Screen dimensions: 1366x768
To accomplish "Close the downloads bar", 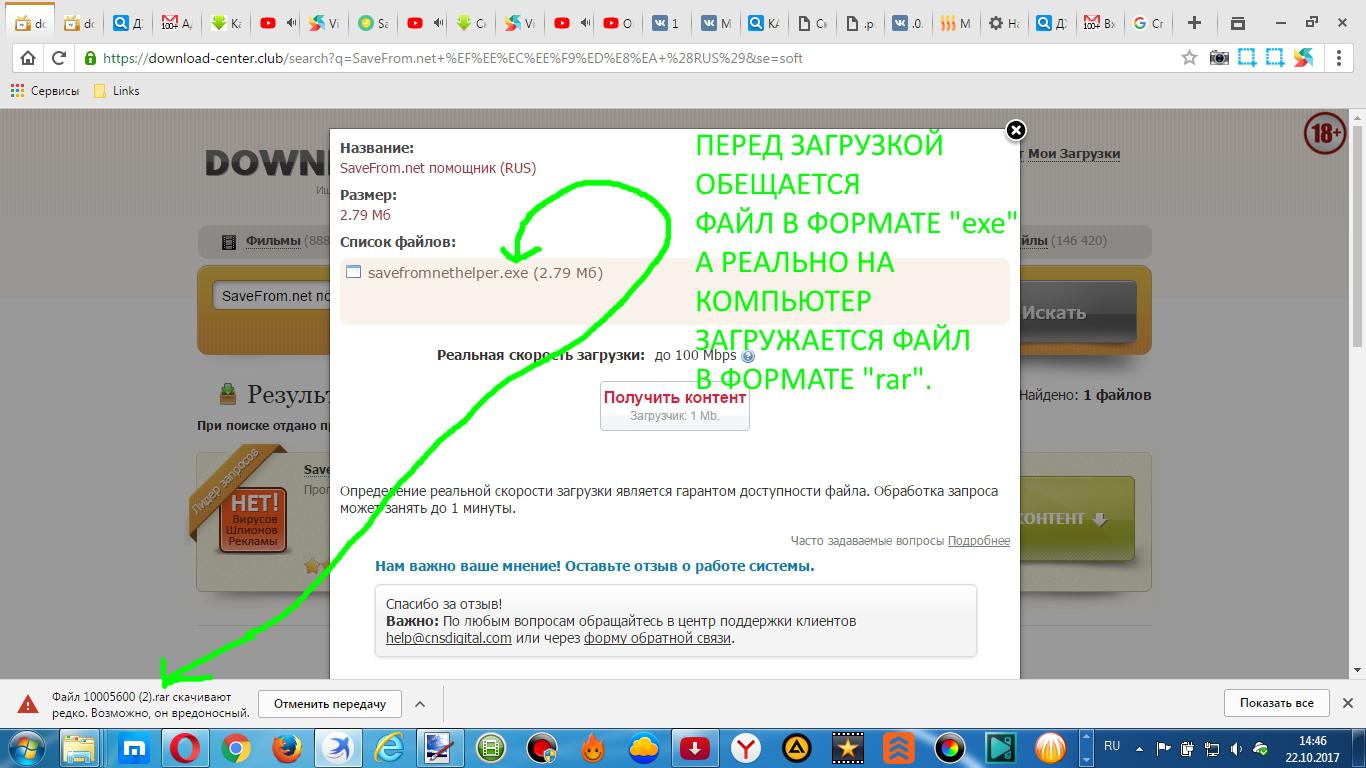I will (x=1347, y=703).
